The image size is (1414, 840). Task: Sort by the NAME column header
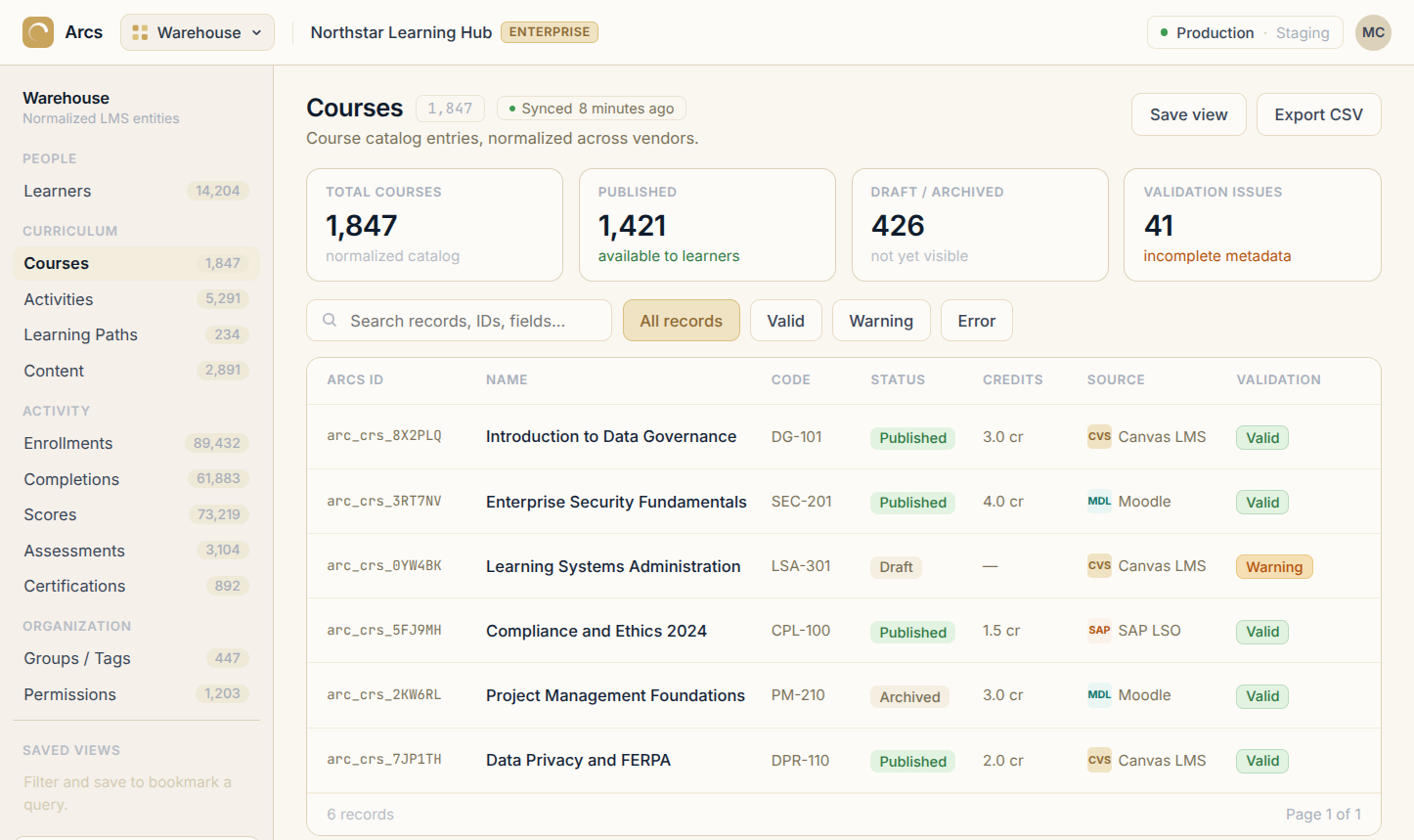tap(507, 379)
